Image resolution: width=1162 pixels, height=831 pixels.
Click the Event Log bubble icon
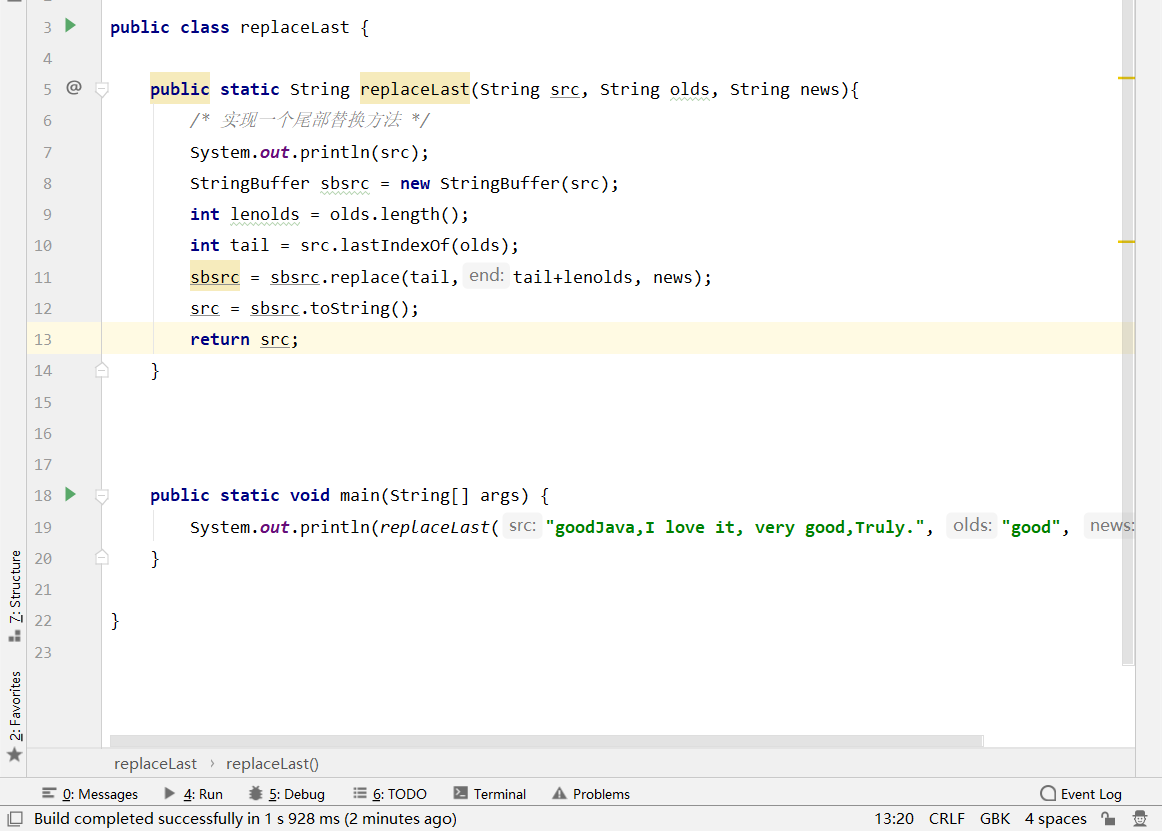1048,793
